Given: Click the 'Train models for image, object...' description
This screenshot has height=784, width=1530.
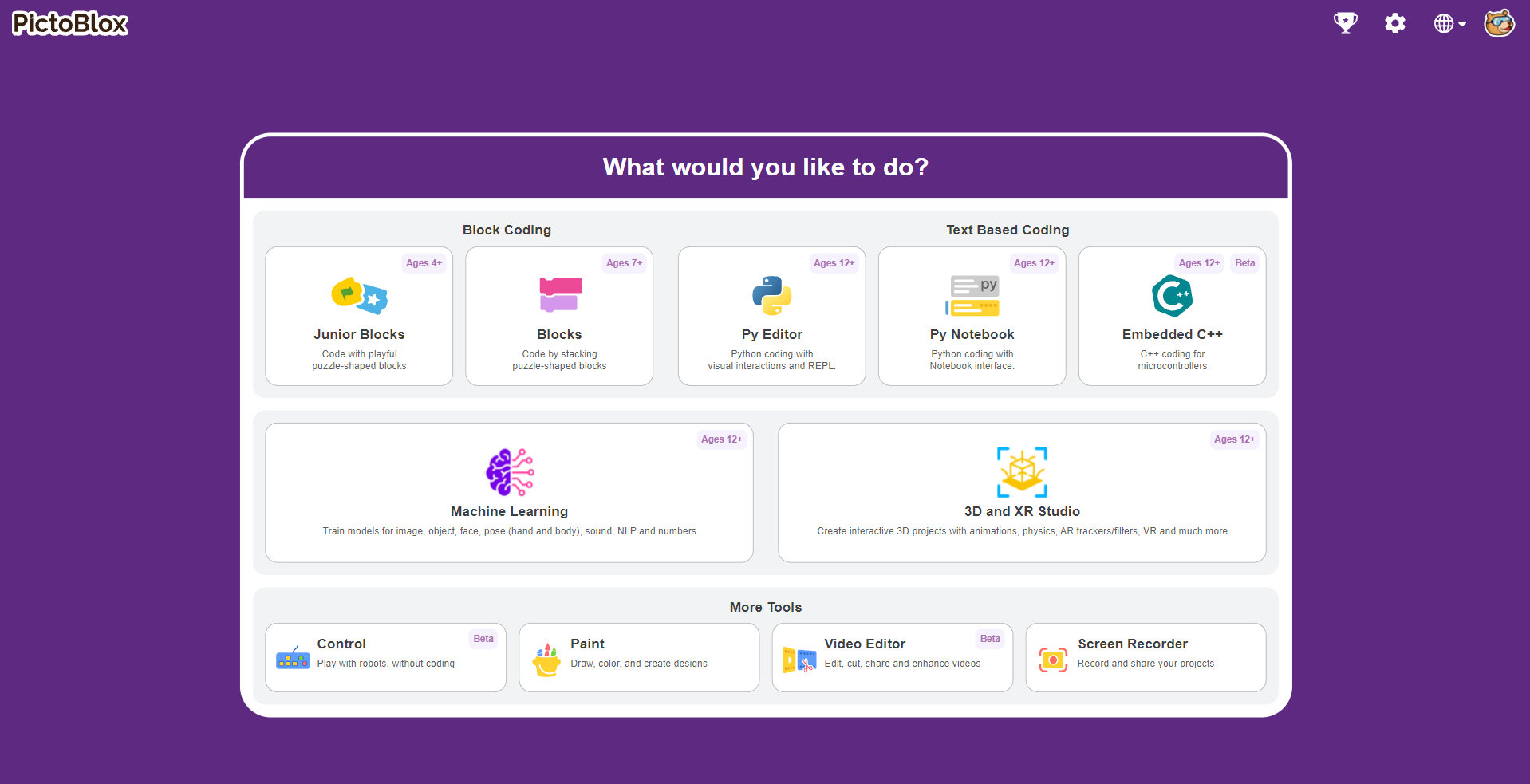Looking at the screenshot, I should (x=510, y=531).
